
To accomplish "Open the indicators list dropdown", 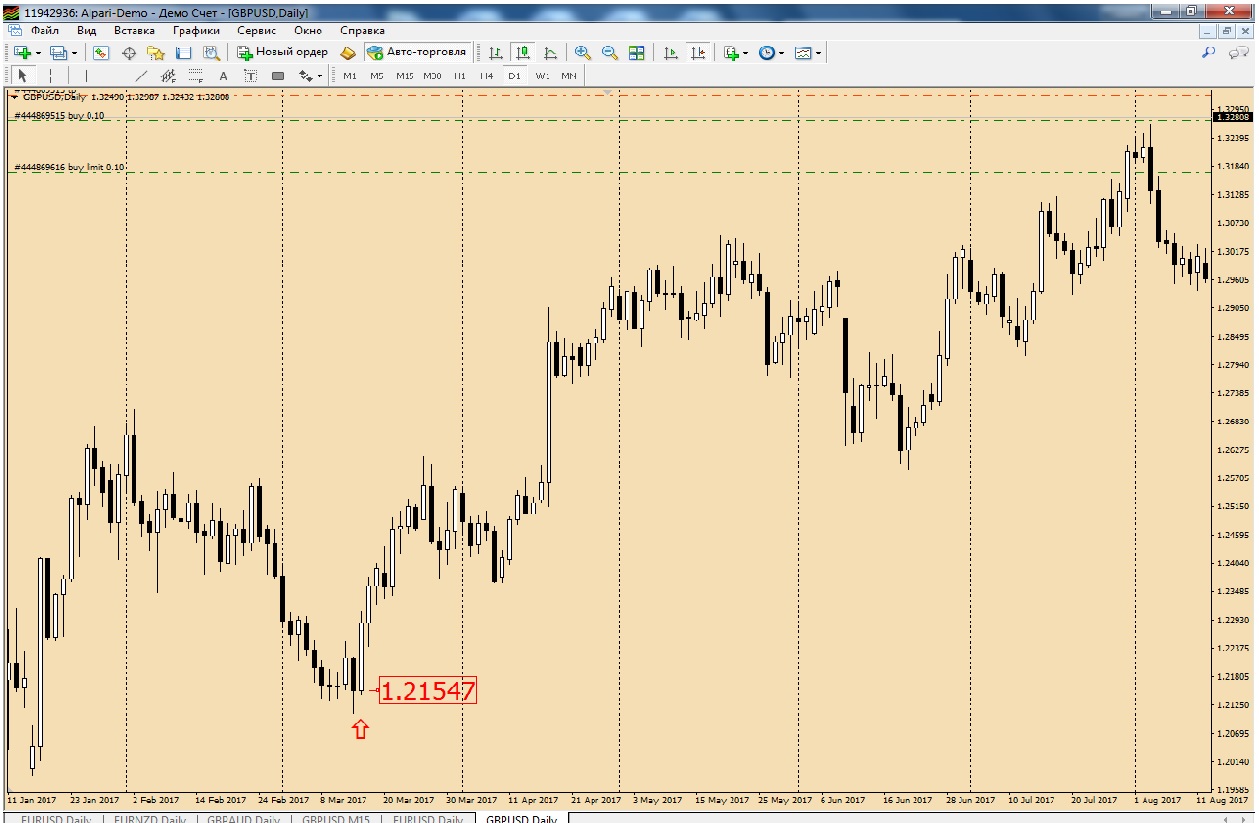I will (x=744, y=52).
